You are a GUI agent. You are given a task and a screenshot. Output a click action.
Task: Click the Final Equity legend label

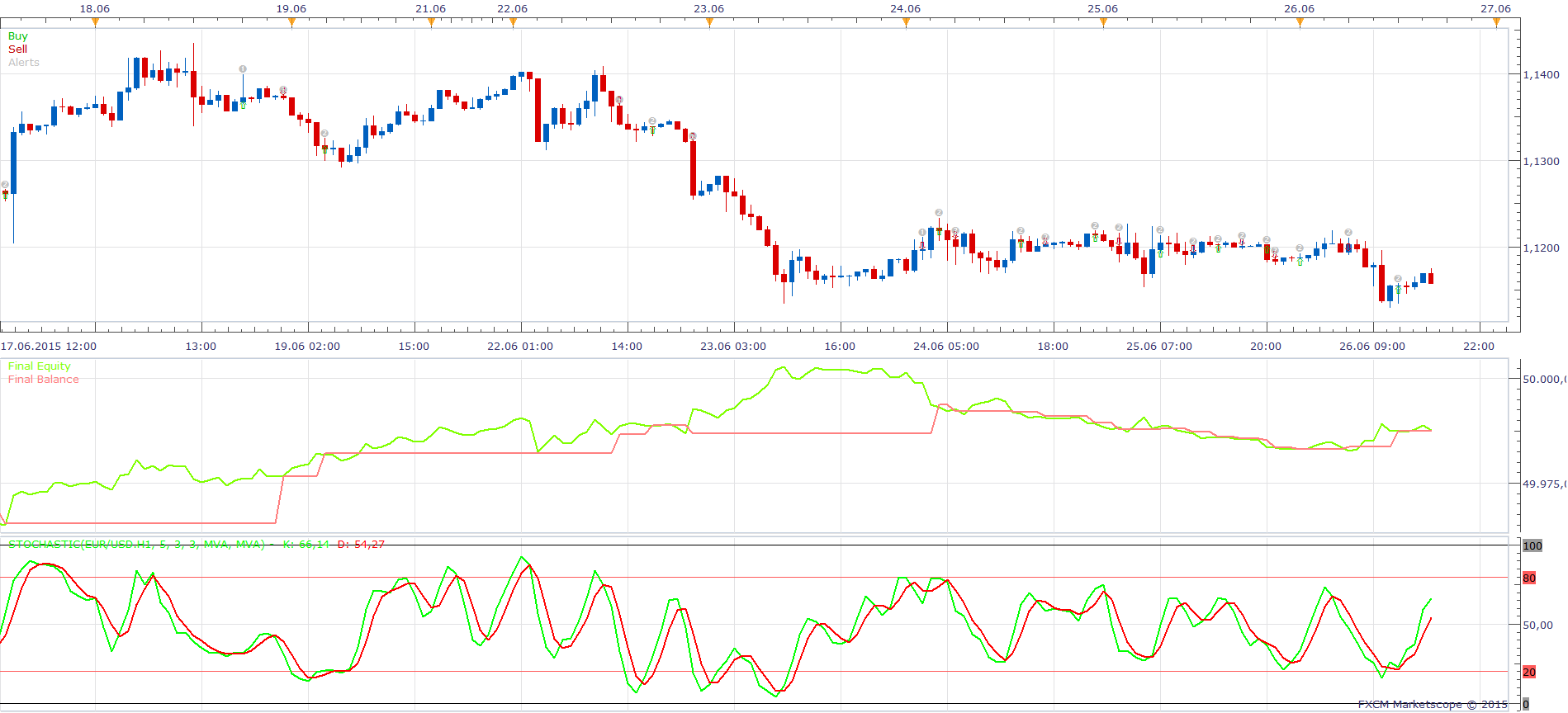point(39,366)
